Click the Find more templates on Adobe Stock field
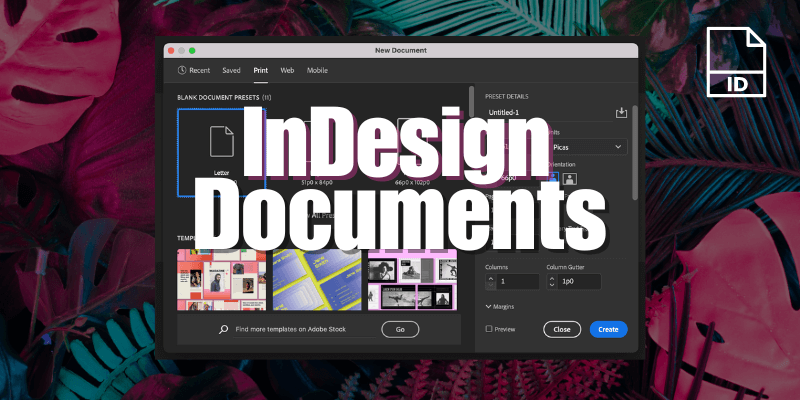 click(304, 330)
